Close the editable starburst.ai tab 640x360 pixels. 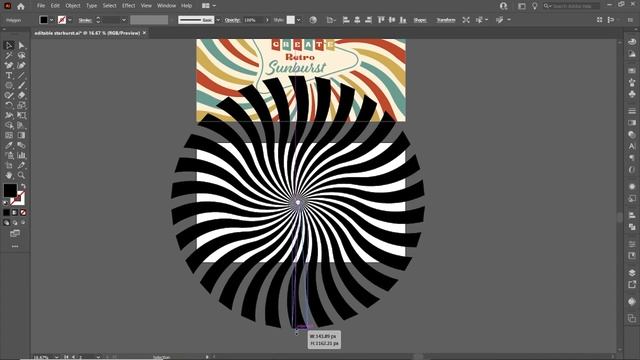tap(144, 33)
